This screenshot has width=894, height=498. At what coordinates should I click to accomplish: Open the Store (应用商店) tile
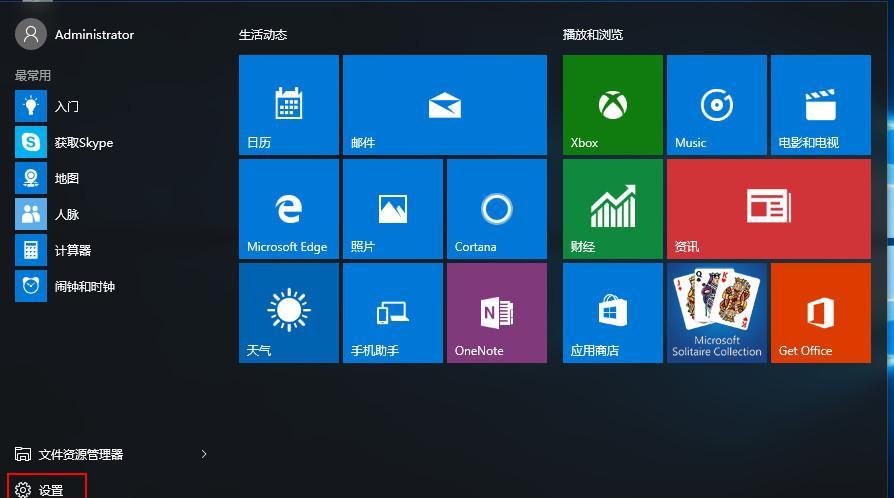point(613,313)
